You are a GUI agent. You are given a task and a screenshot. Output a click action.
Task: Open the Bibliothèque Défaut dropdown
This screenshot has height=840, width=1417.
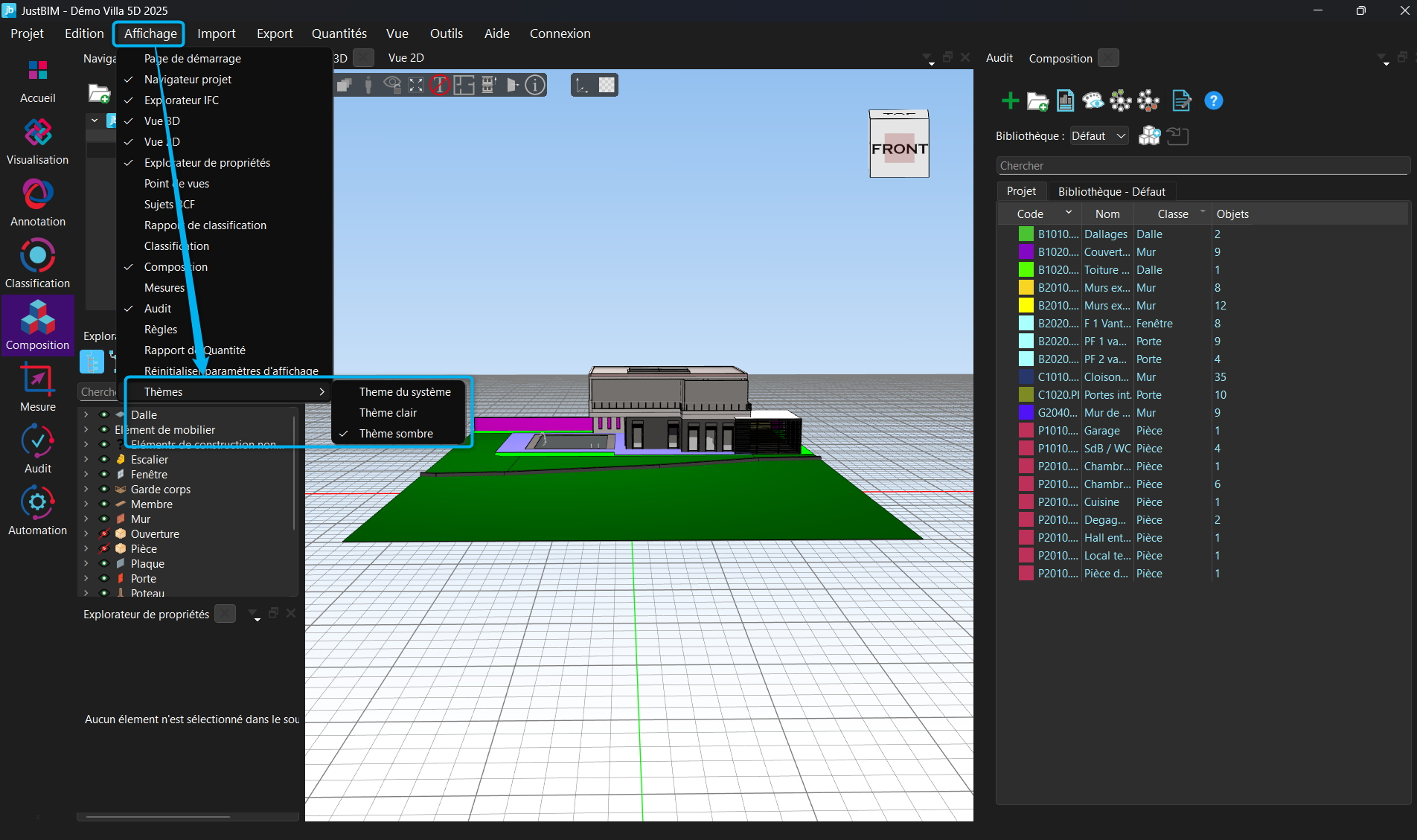(1098, 136)
